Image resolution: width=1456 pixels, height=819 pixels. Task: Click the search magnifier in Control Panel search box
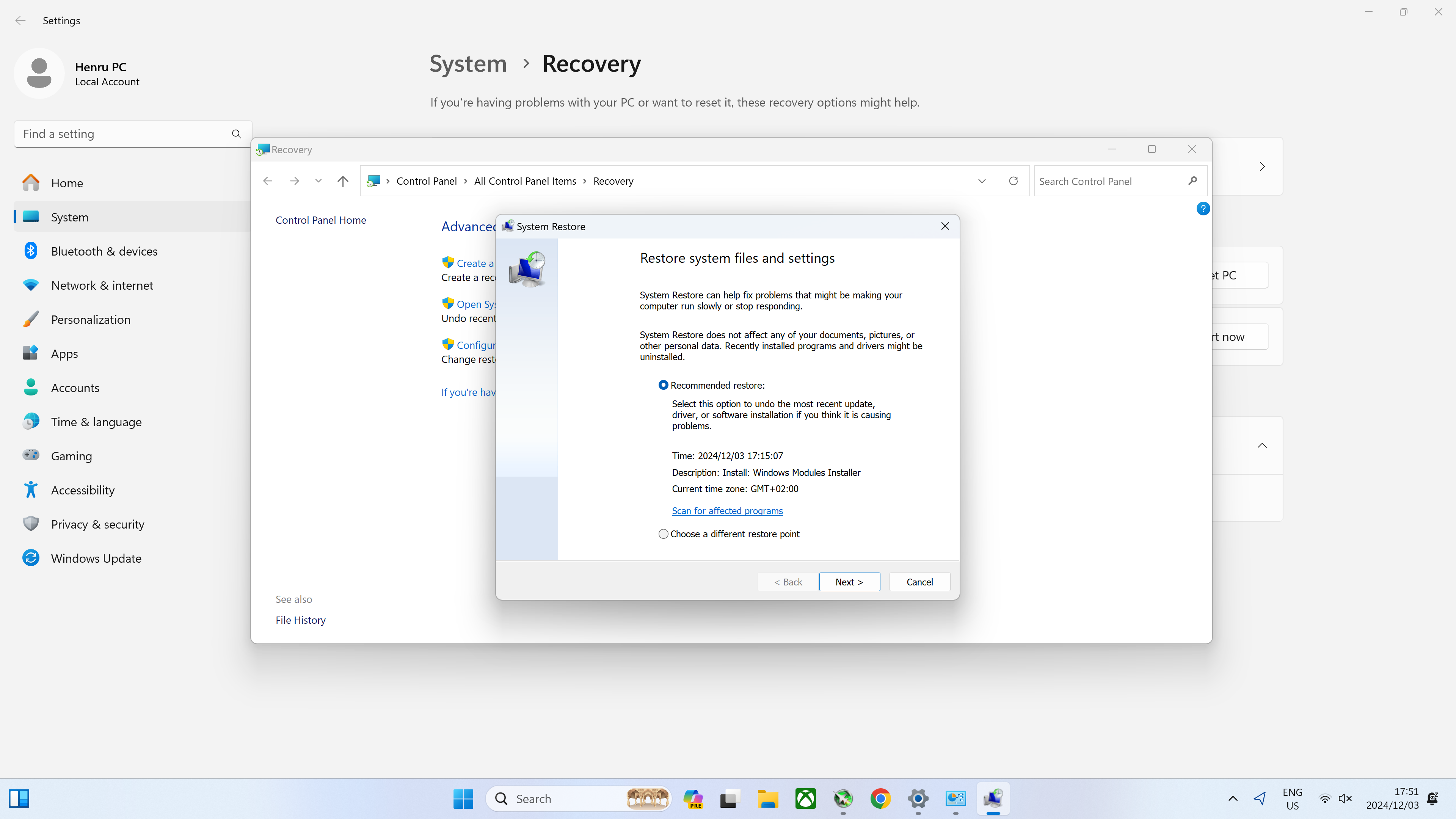tap(1192, 181)
